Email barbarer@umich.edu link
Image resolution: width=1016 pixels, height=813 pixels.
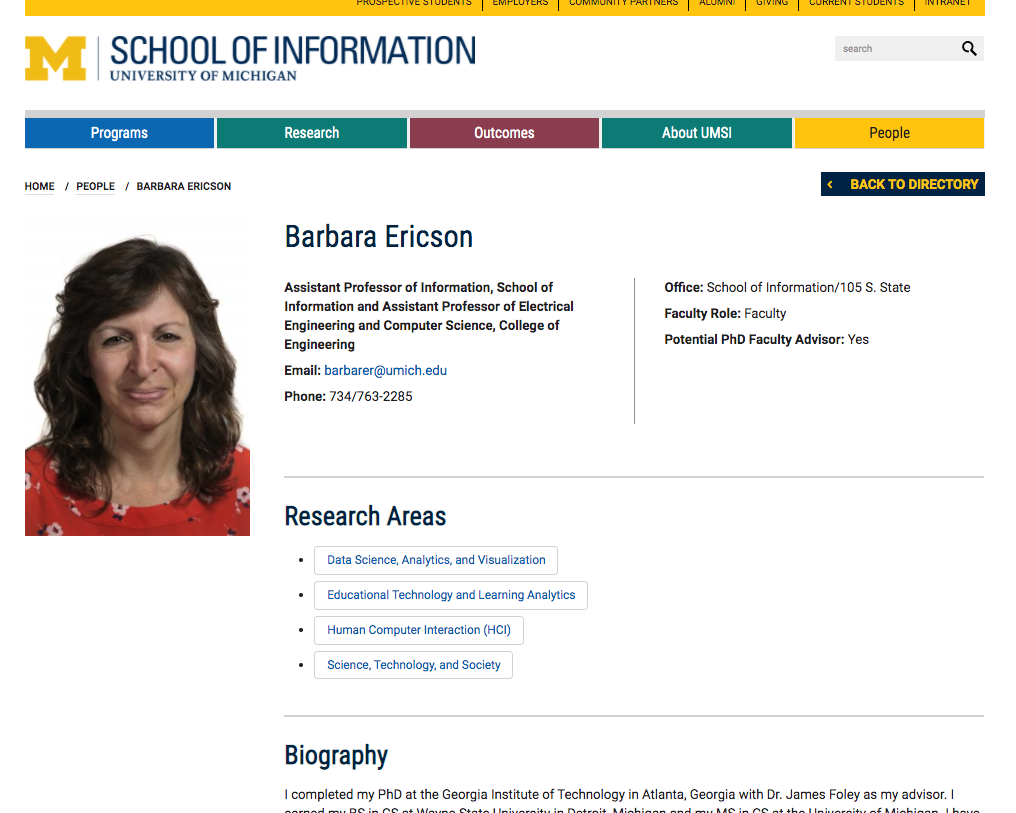[386, 371]
